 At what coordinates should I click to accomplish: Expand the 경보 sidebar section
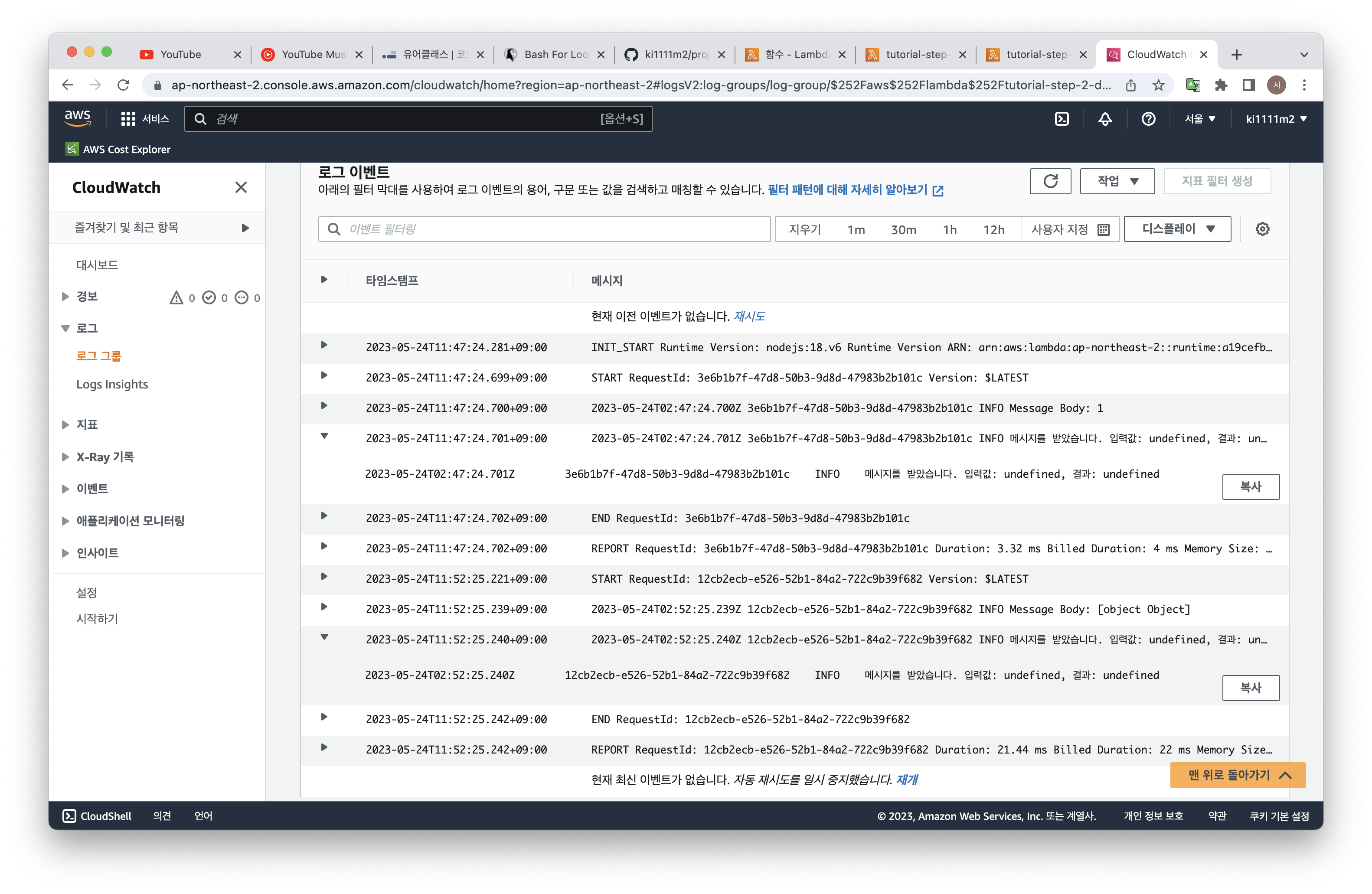click(65, 296)
